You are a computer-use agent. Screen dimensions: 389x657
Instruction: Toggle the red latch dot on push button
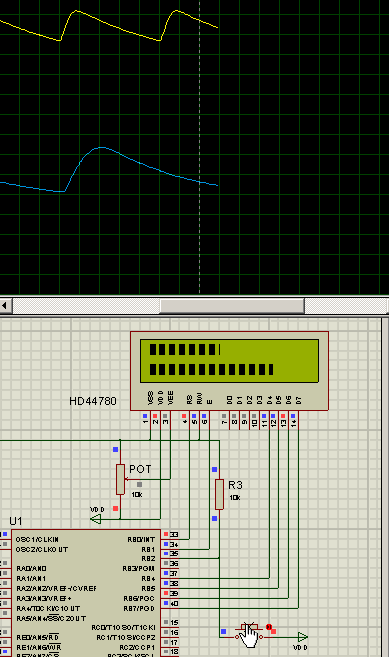(269, 627)
